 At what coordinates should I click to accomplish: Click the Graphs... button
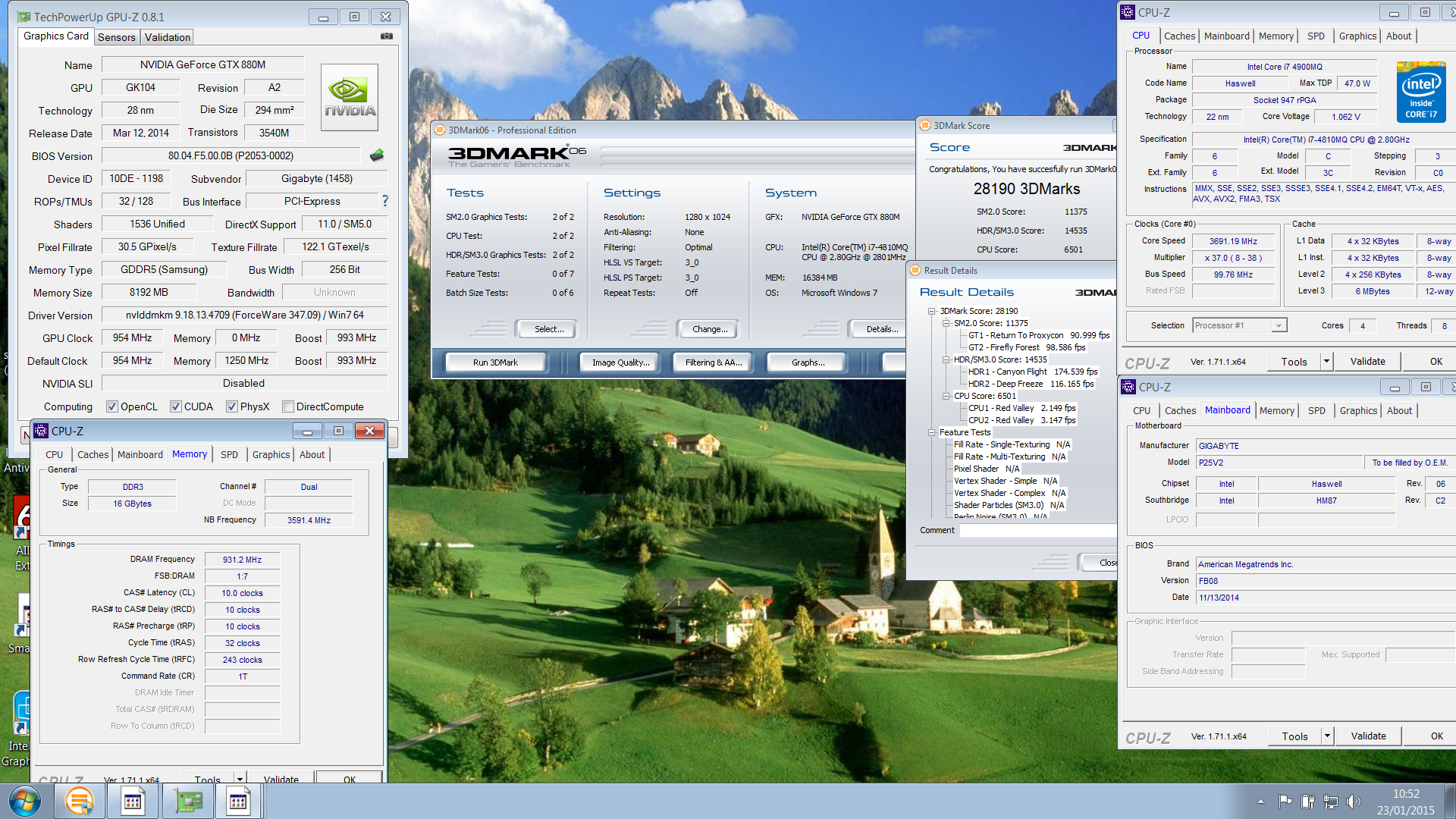click(x=808, y=362)
